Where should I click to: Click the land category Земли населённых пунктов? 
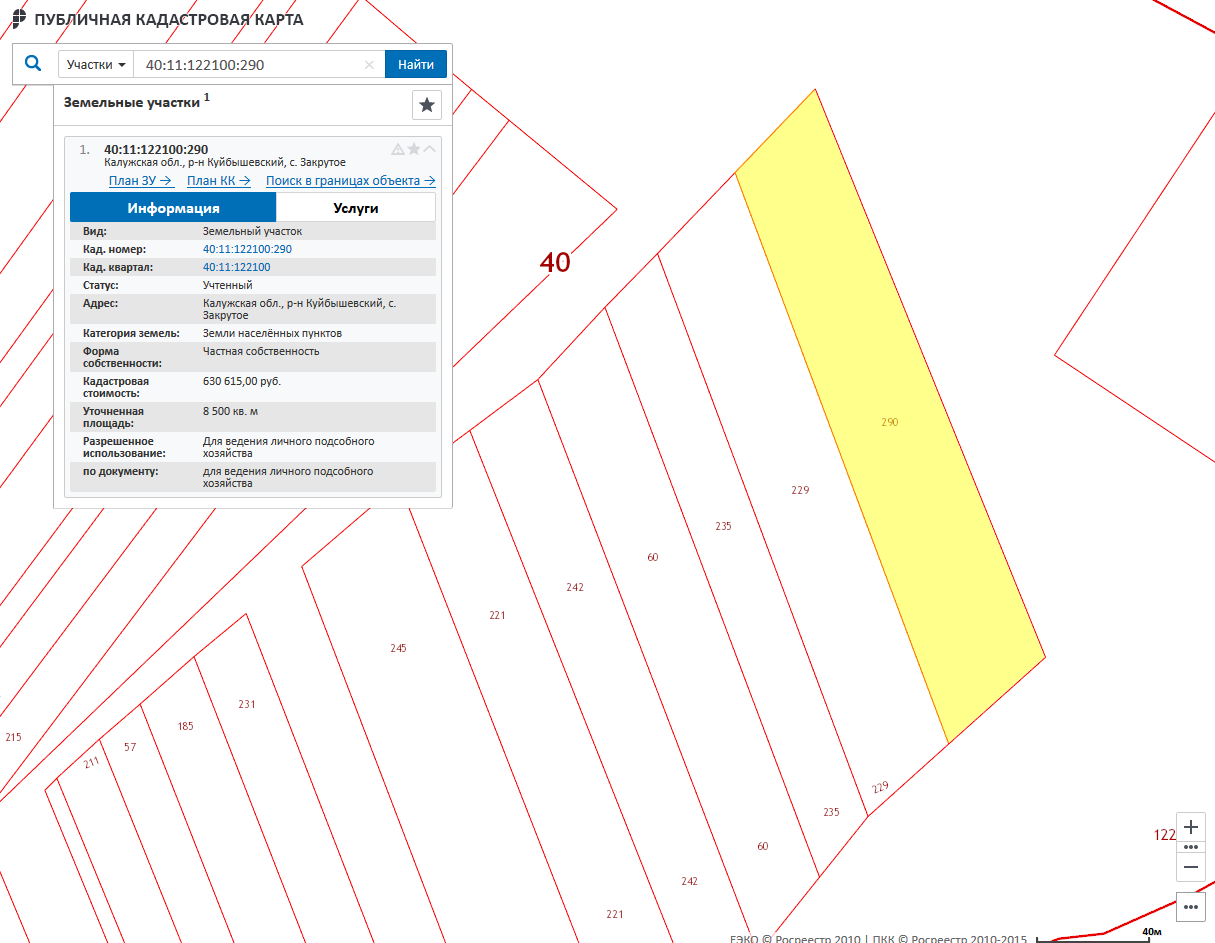pyautogui.click(x=272, y=333)
